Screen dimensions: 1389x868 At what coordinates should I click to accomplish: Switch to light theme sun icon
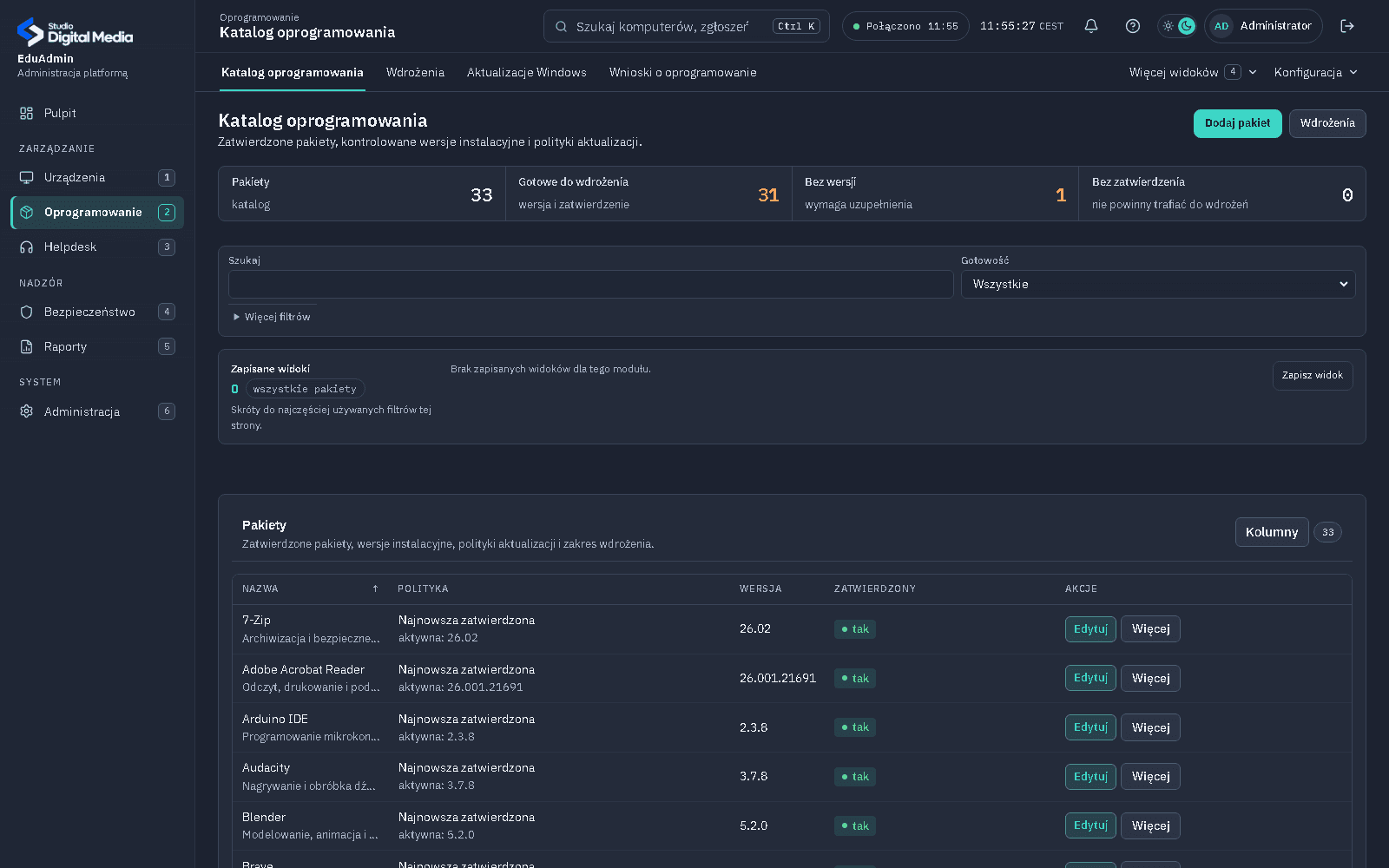[1168, 26]
